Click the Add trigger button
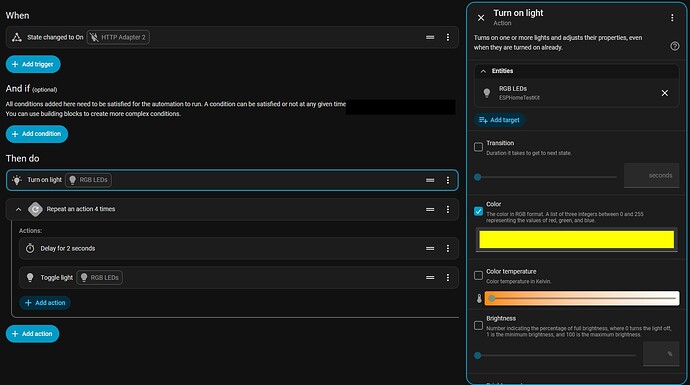The height and width of the screenshot is (385, 690). point(33,64)
